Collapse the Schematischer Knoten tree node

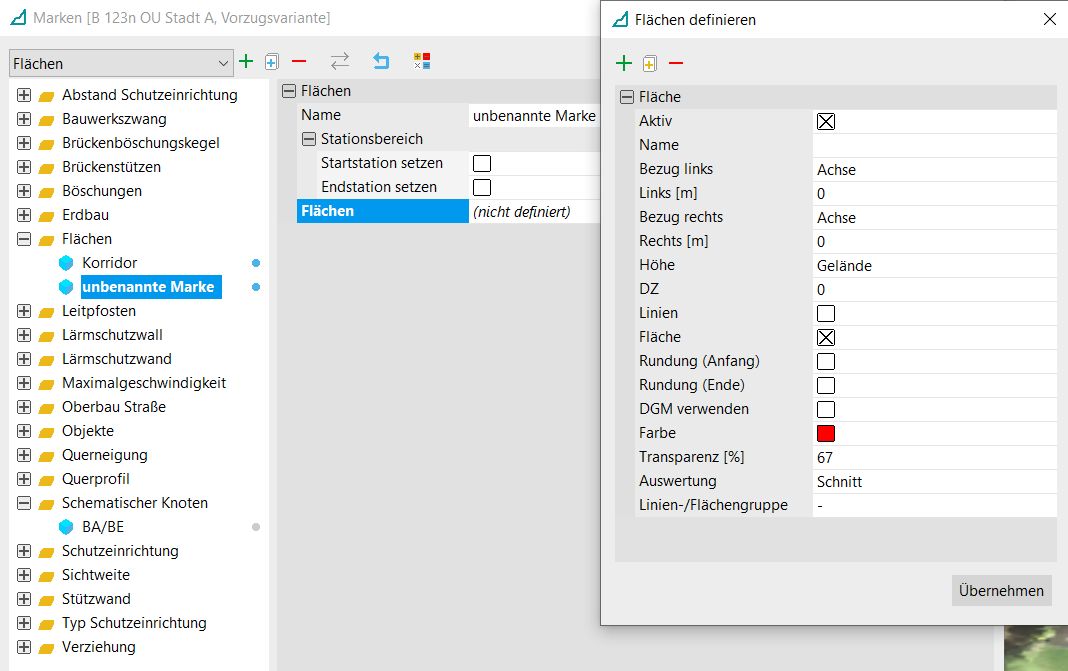[24, 503]
